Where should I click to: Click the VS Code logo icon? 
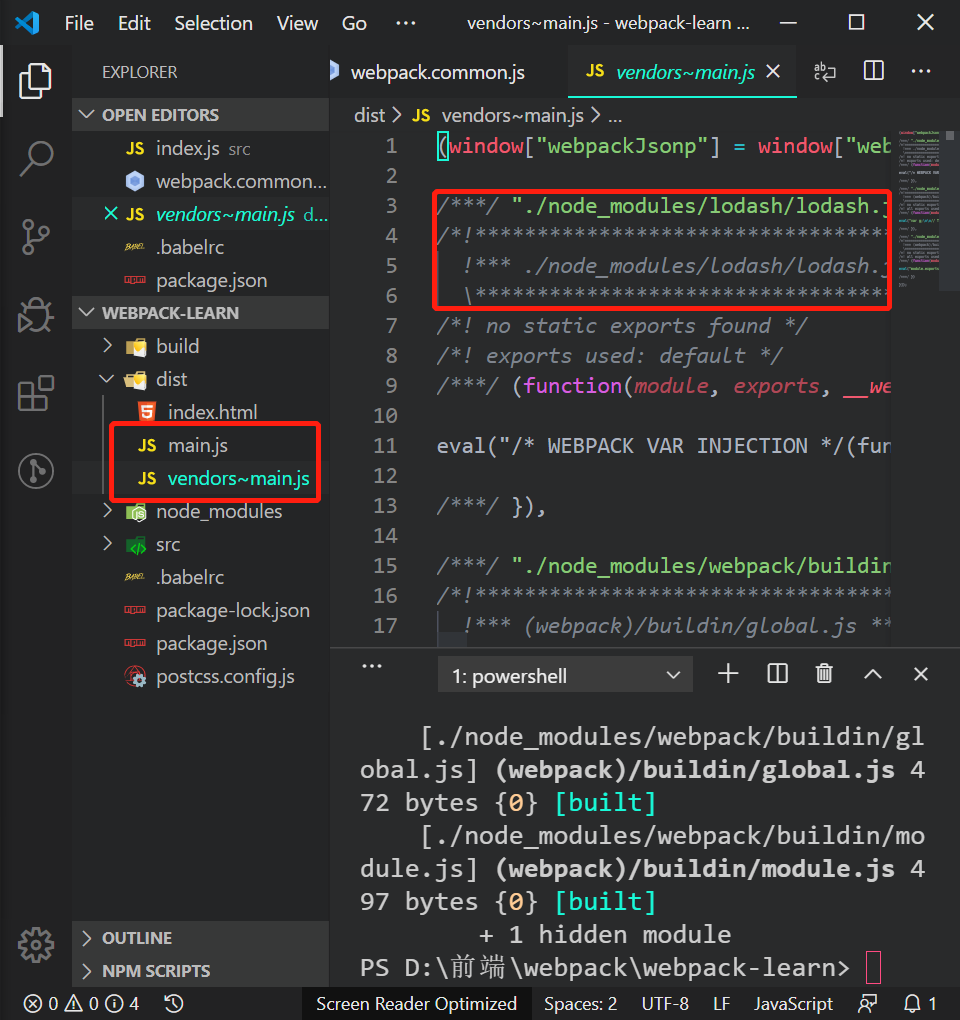click(x=27, y=23)
